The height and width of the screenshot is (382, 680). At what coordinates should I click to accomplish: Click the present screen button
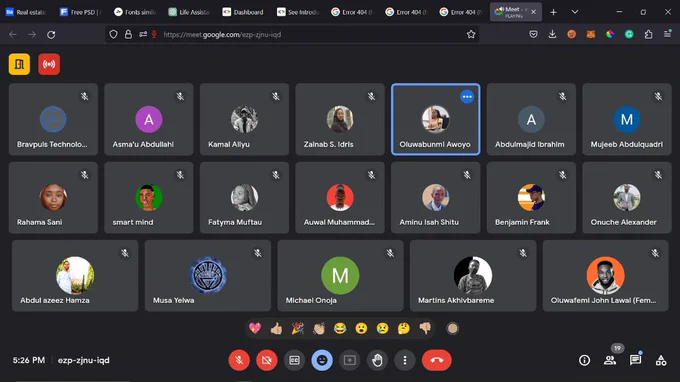[350, 360]
